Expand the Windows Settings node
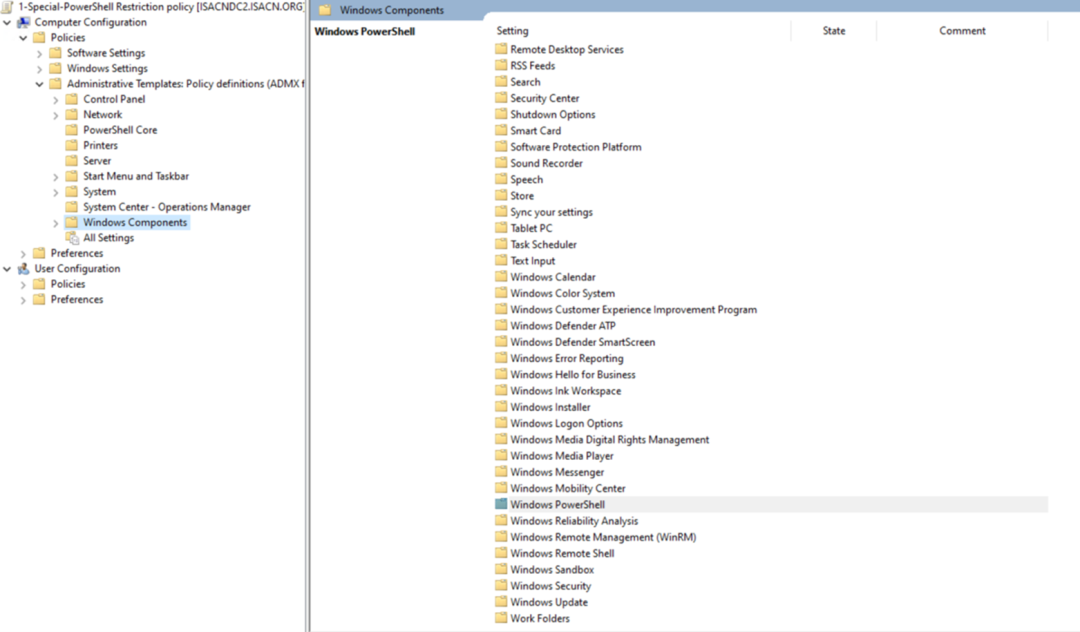Image resolution: width=1080 pixels, height=632 pixels. tap(39, 69)
